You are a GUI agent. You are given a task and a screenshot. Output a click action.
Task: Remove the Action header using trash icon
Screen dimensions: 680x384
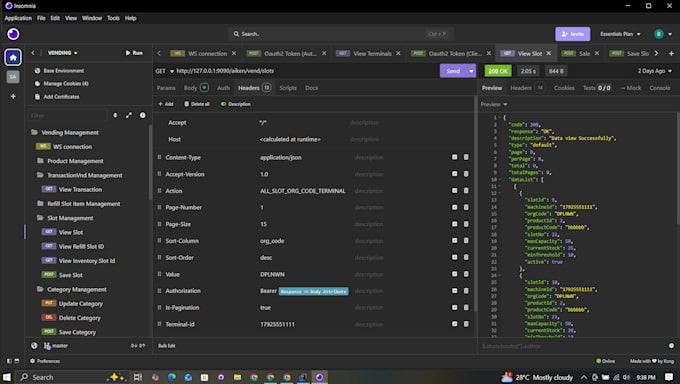[466, 190]
